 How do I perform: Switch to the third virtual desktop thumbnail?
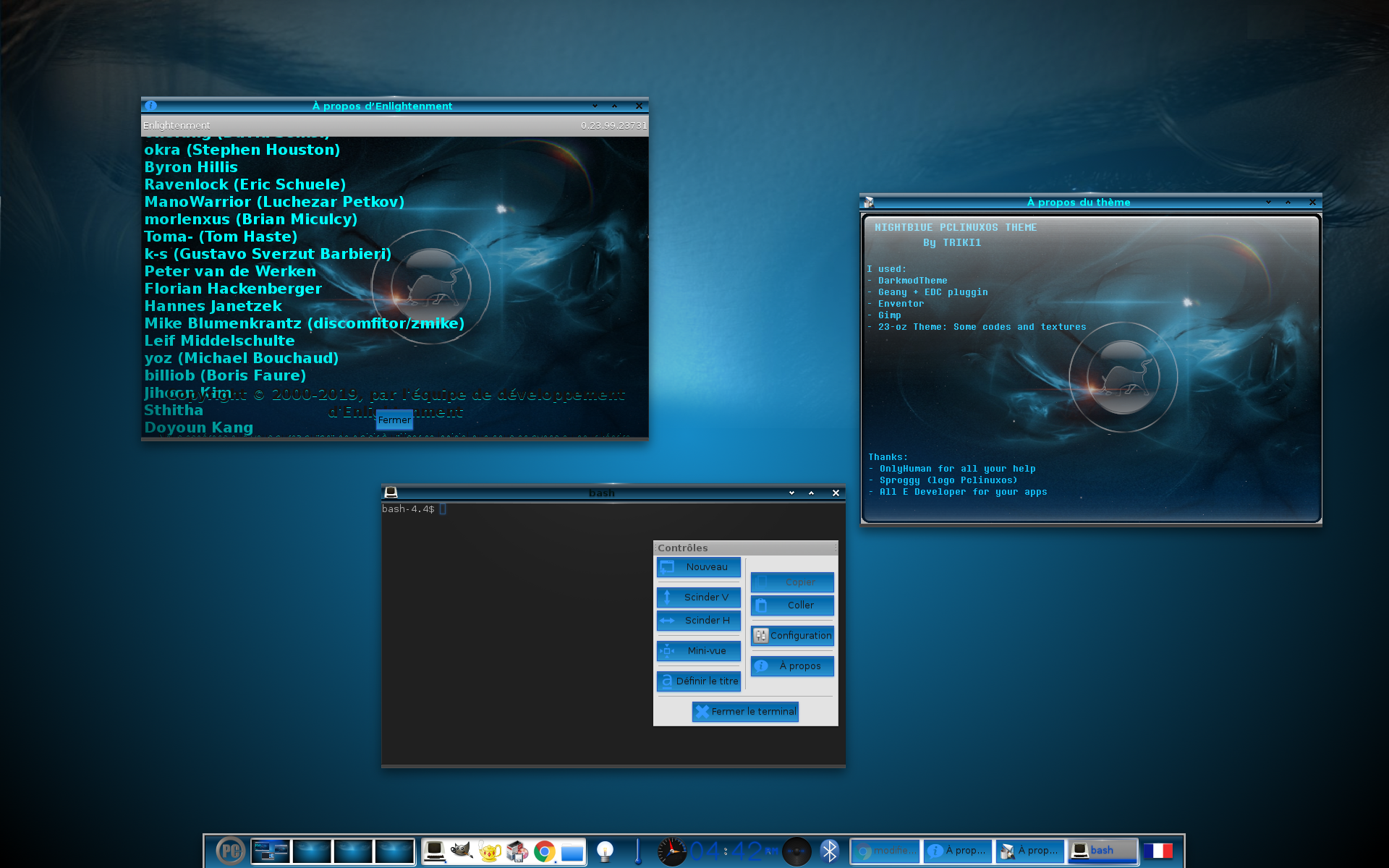353,851
